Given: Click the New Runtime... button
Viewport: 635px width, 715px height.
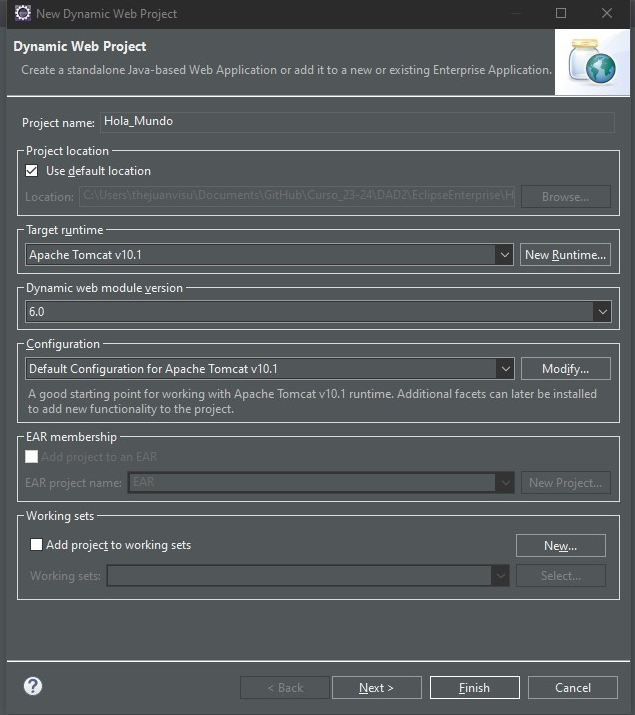Looking at the screenshot, I should 565,255.
